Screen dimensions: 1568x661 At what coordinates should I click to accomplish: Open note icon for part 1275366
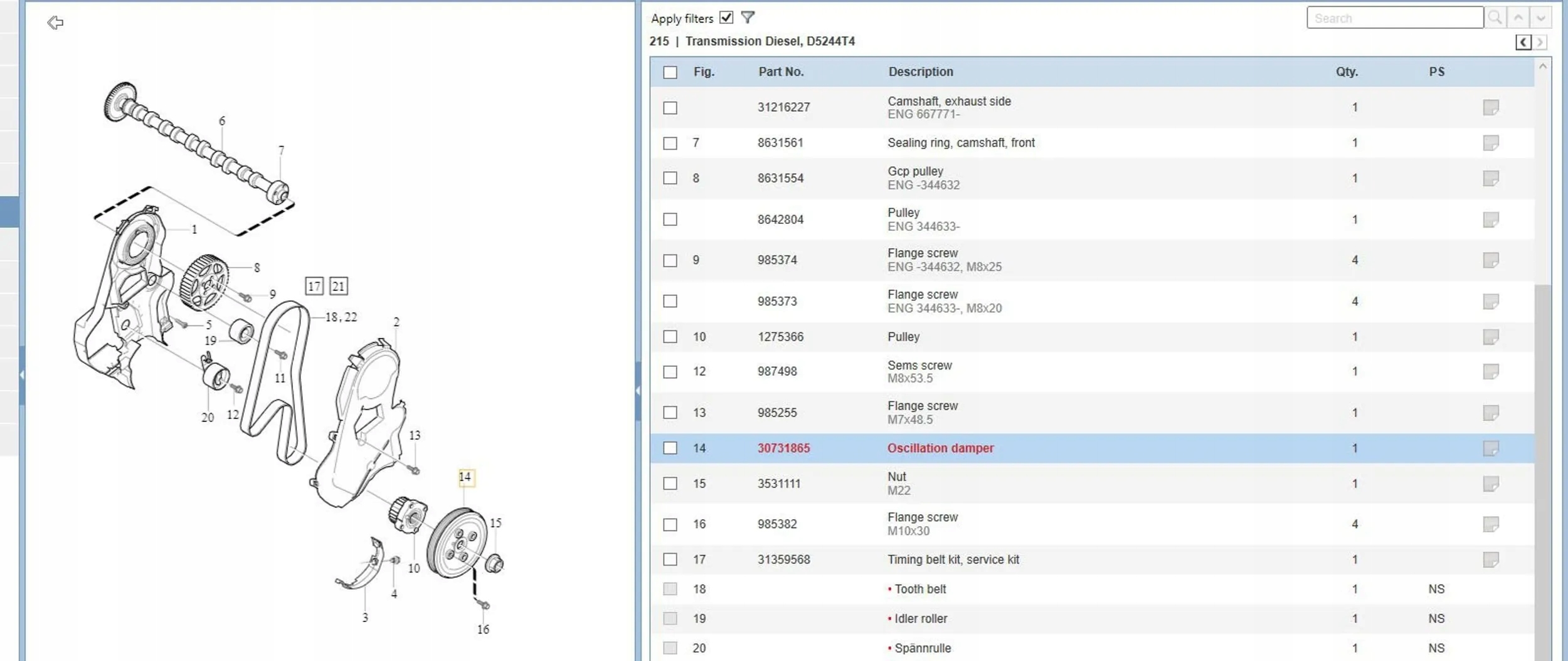tap(1491, 337)
